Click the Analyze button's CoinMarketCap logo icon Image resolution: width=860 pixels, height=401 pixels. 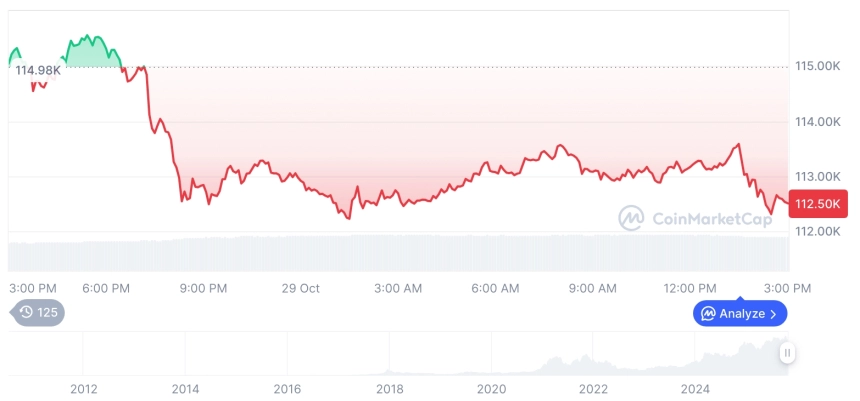708,314
